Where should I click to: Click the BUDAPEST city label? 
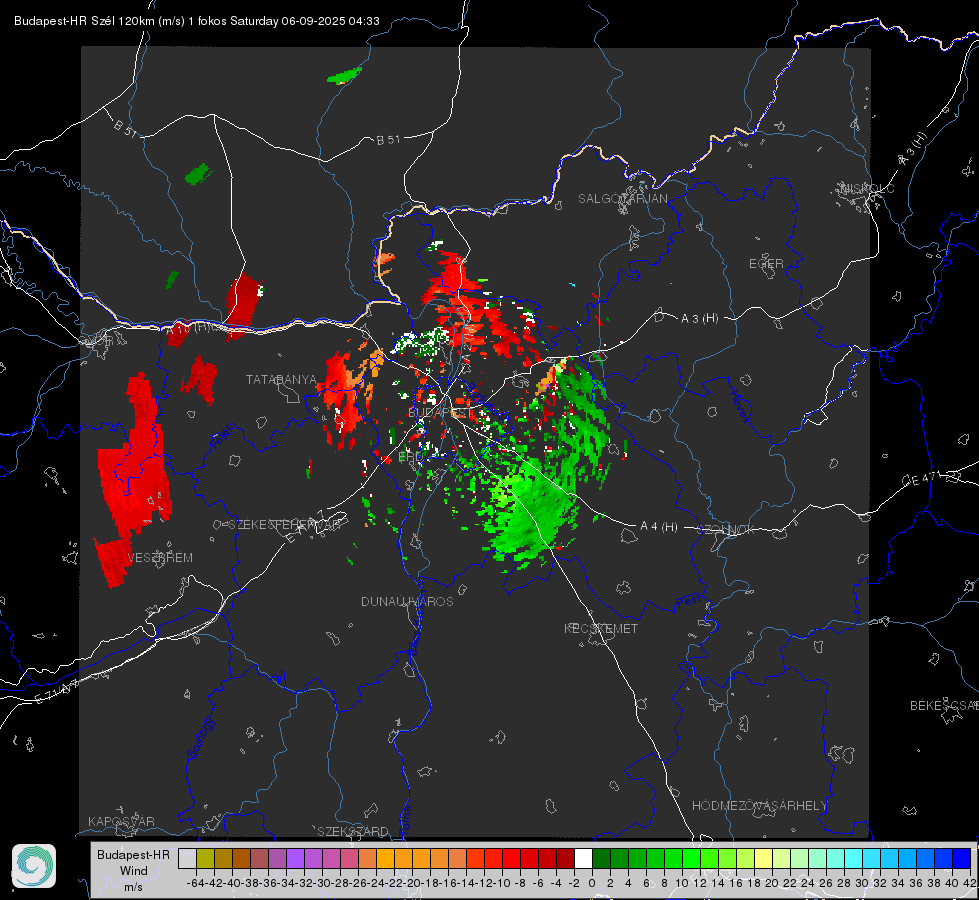[x=441, y=412]
